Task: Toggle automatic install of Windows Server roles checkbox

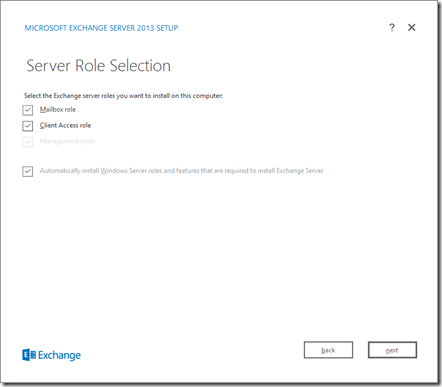Action: pos(28,171)
